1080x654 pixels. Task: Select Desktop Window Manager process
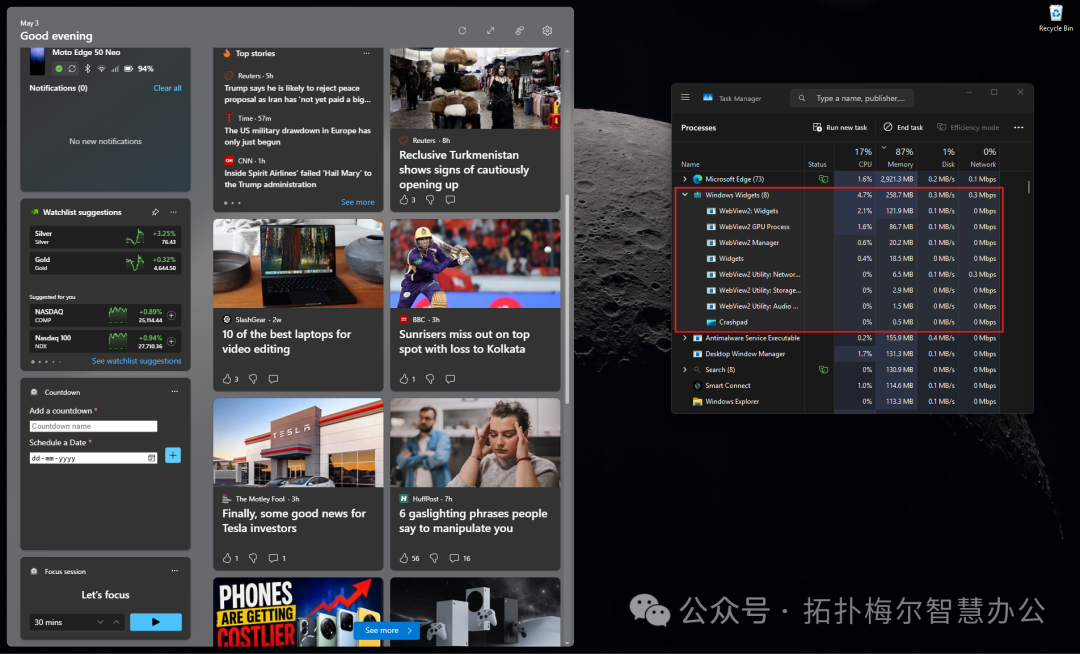[838, 354]
